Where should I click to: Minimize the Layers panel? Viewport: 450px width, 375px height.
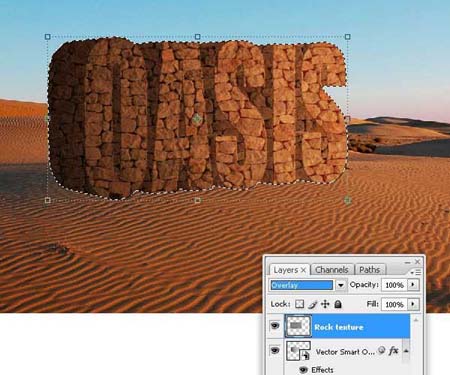(407, 262)
